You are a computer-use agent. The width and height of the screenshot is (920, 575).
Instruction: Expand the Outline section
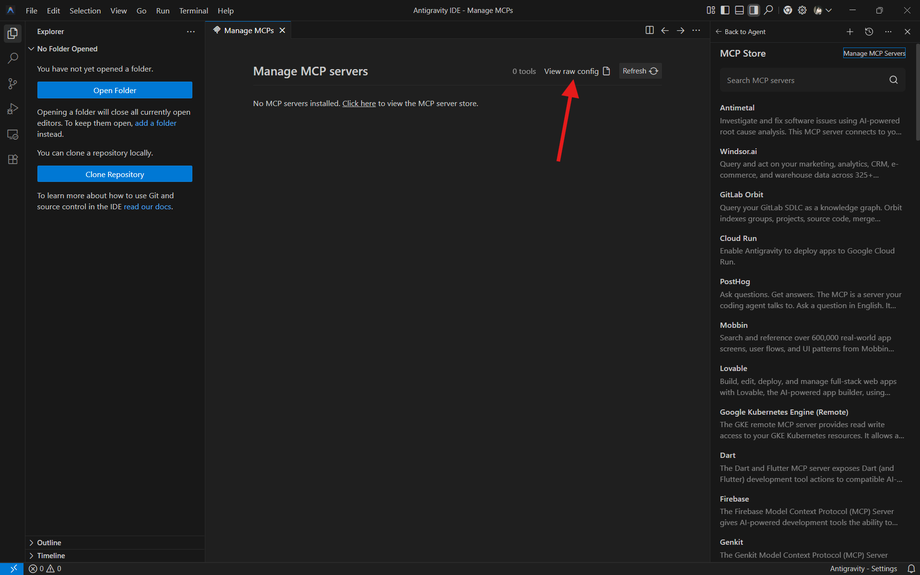[x=115, y=543]
